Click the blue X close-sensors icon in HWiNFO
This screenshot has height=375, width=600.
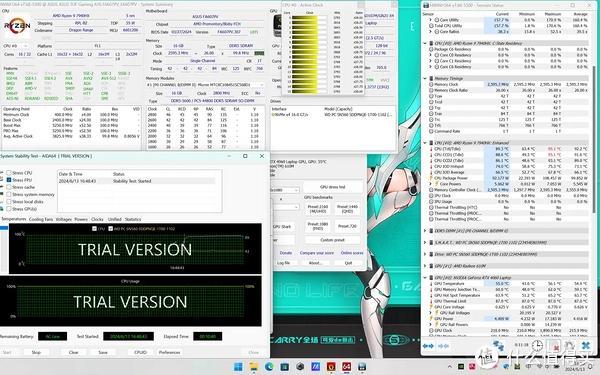[585, 346]
